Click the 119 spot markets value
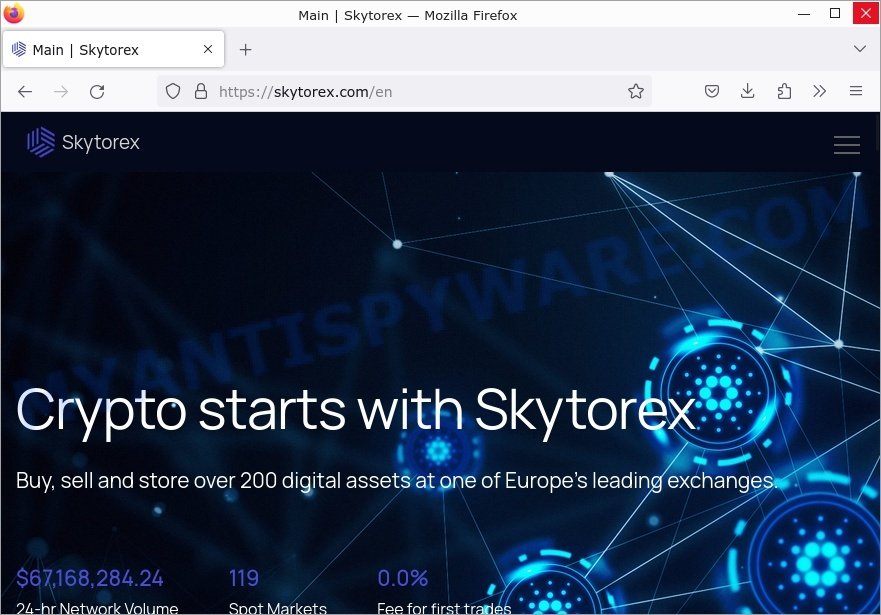Viewport: 881px width, 615px height. click(244, 578)
